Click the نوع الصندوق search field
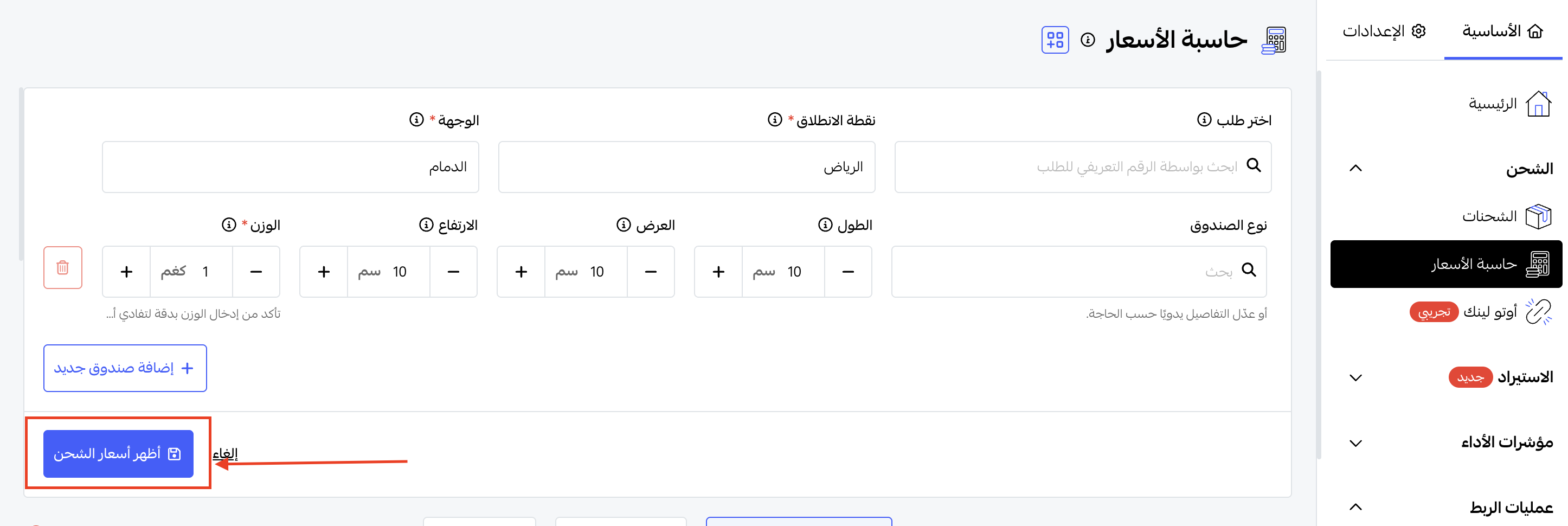This screenshot has height=526, width=1568. (x=1078, y=272)
